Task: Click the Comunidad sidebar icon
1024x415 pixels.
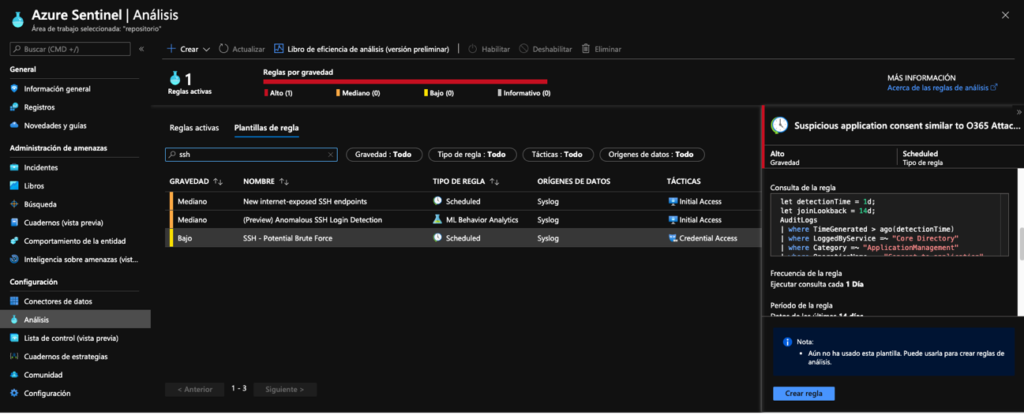Action: point(14,375)
